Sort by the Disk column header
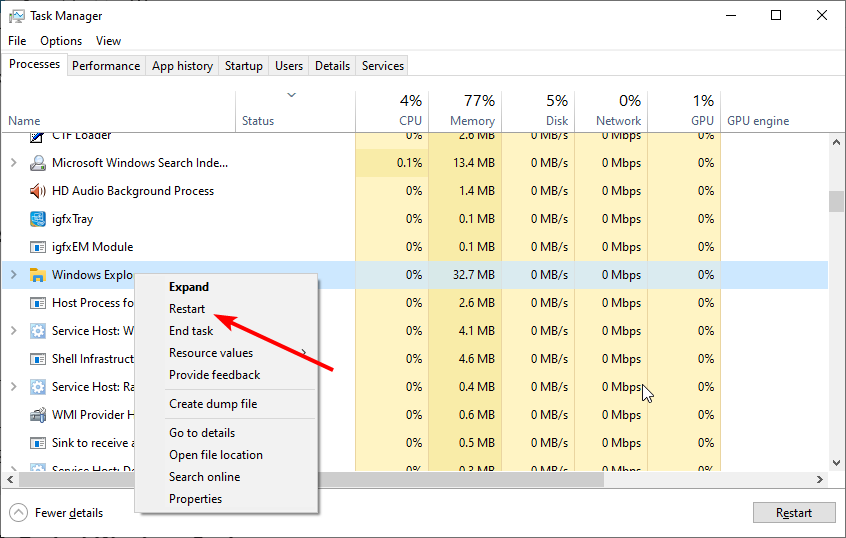The width and height of the screenshot is (846, 538). 557,121
